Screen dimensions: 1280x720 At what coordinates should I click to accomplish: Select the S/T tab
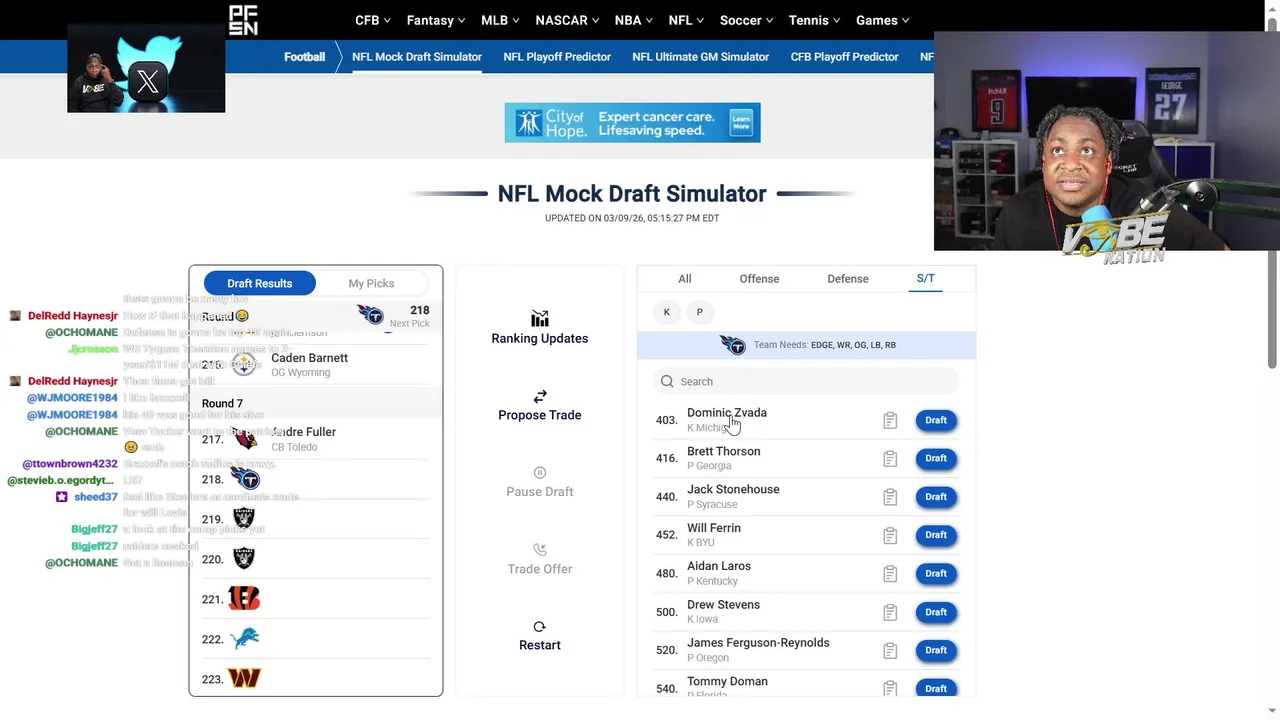pyautogui.click(x=926, y=279)
